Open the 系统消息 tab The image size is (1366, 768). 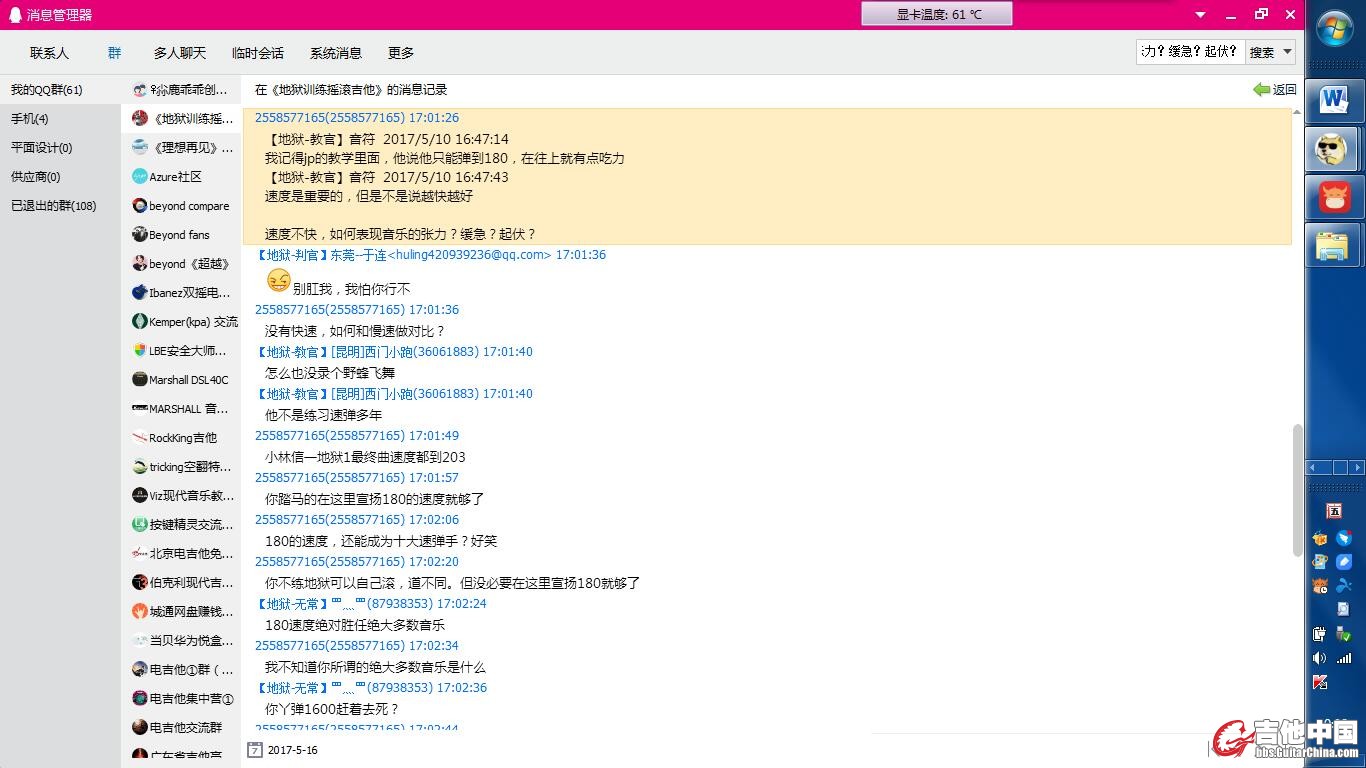point(336,53)
